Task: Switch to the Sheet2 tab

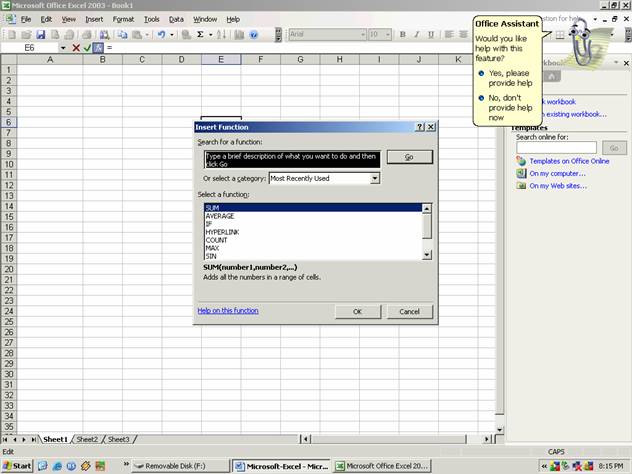Action: coord(87,439)
